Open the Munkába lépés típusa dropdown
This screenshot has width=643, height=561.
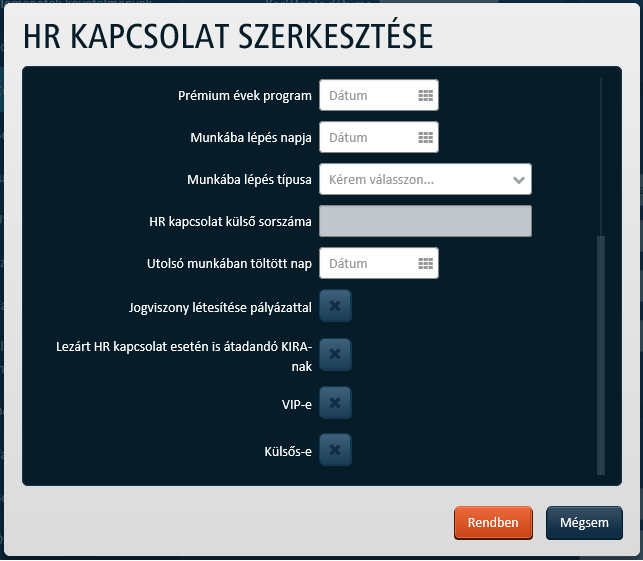(x=425, y=179)
